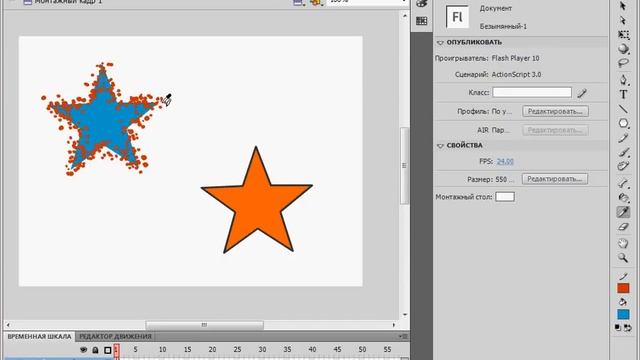Select the Hand tool

(623, 244)
